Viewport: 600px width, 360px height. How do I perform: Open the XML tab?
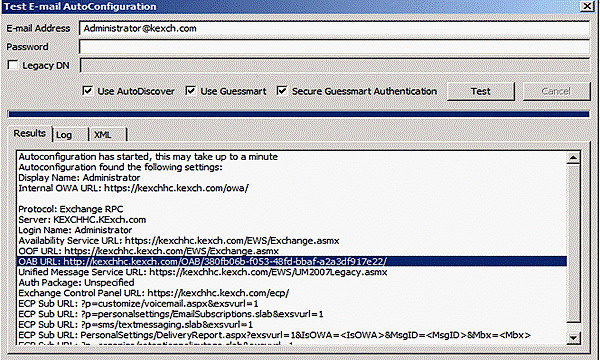click(x=108, y=135)
